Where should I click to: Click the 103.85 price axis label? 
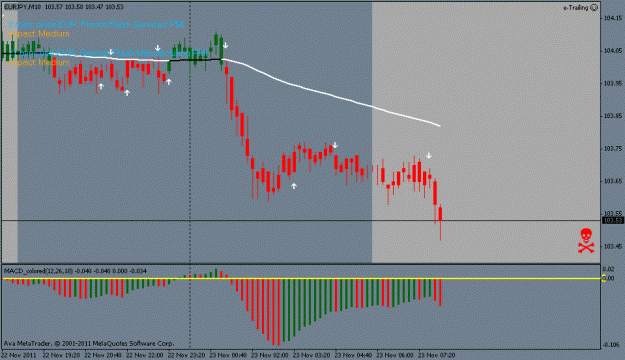613,116
